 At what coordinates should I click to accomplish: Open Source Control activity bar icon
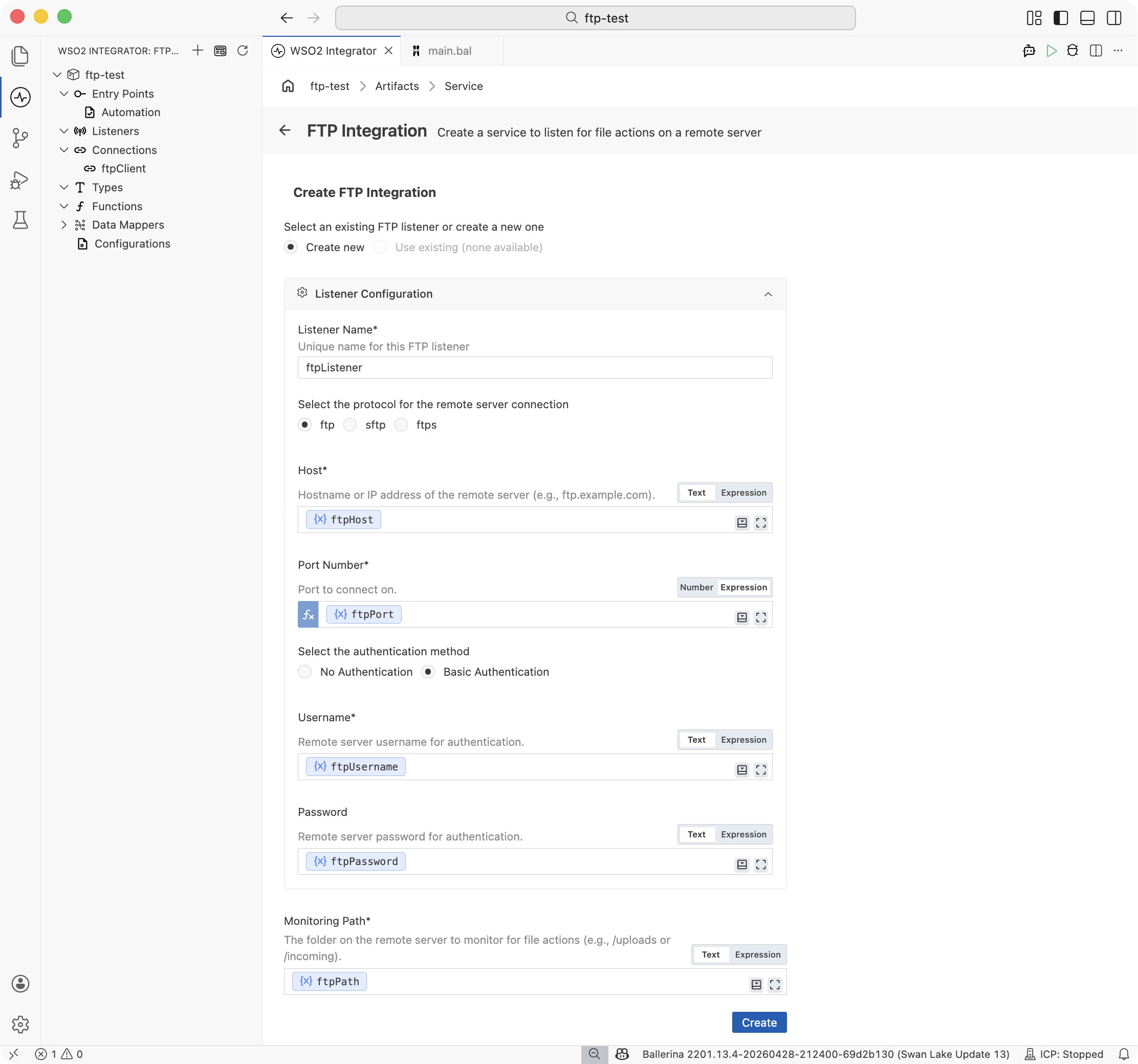click(20, 139)
